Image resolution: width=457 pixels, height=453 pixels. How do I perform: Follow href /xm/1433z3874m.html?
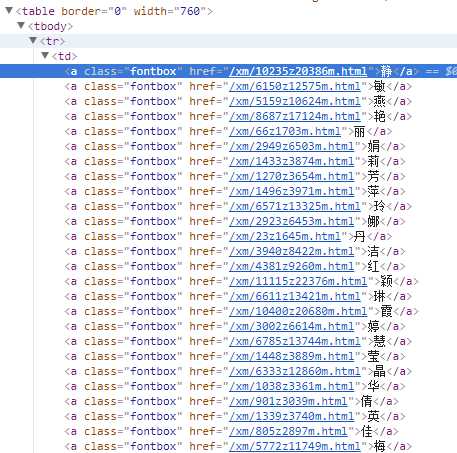pyautogui.click(x=291, y=161)
